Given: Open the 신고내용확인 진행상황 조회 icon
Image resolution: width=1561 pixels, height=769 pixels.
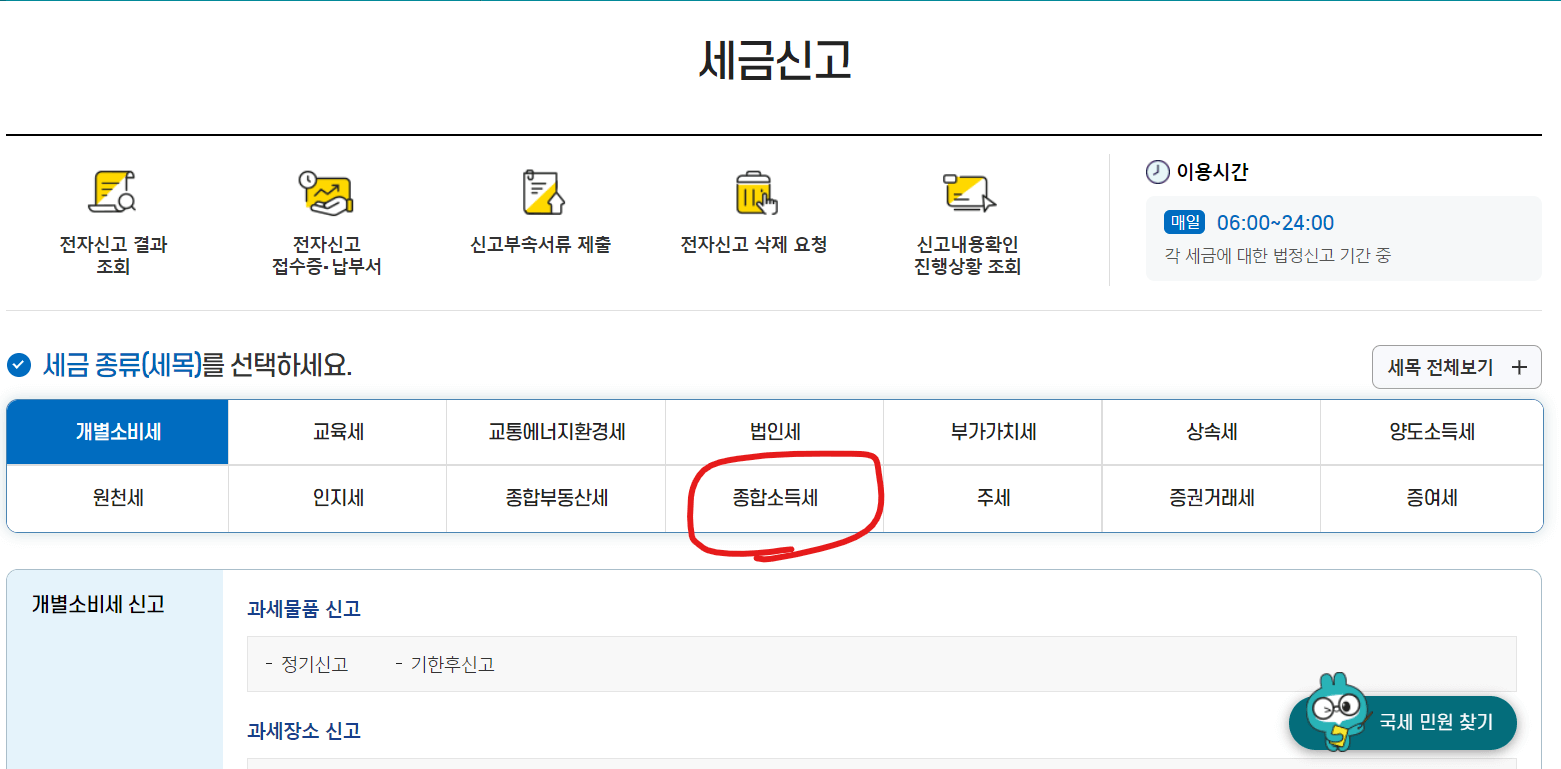Looking at the screenshot, I should tap(969, 193).
